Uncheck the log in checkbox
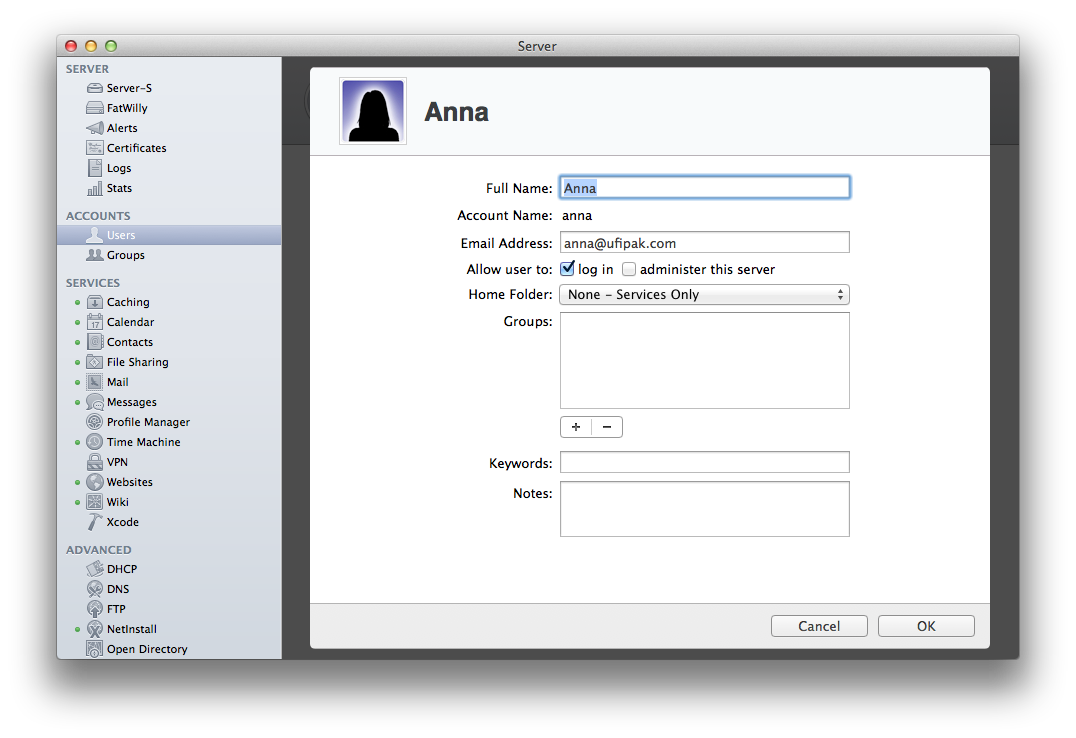Viewport: 1076px width, 738px height. tap(568, 268)
